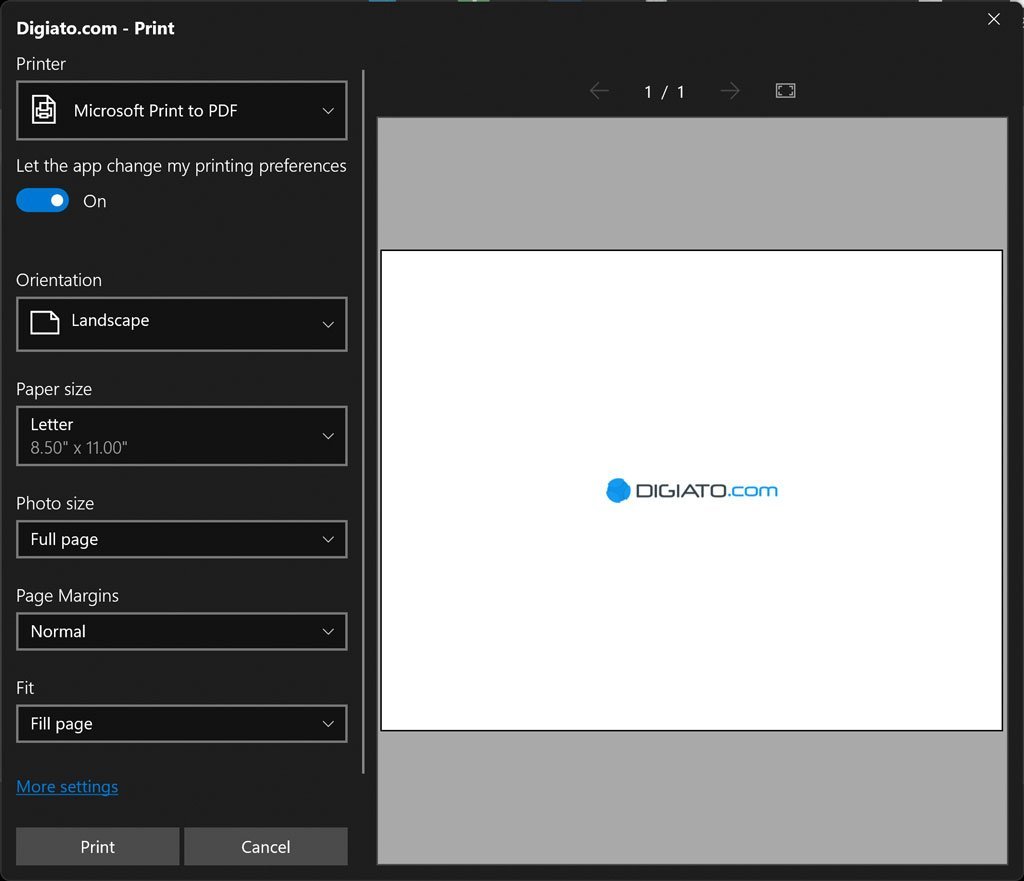Click the landscape page icon in Orientation
Viewport: 1024px width, 881px height.
coord(44,323)
